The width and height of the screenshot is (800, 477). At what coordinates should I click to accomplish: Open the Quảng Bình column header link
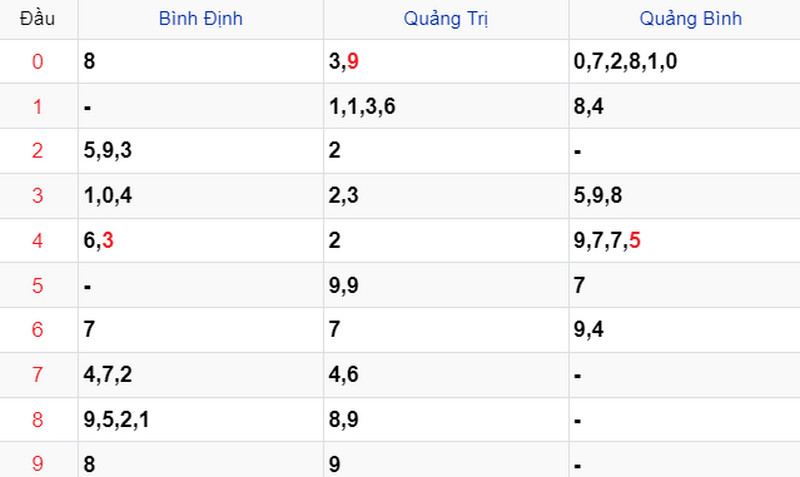pyautogui.click(x=690, y=19)
